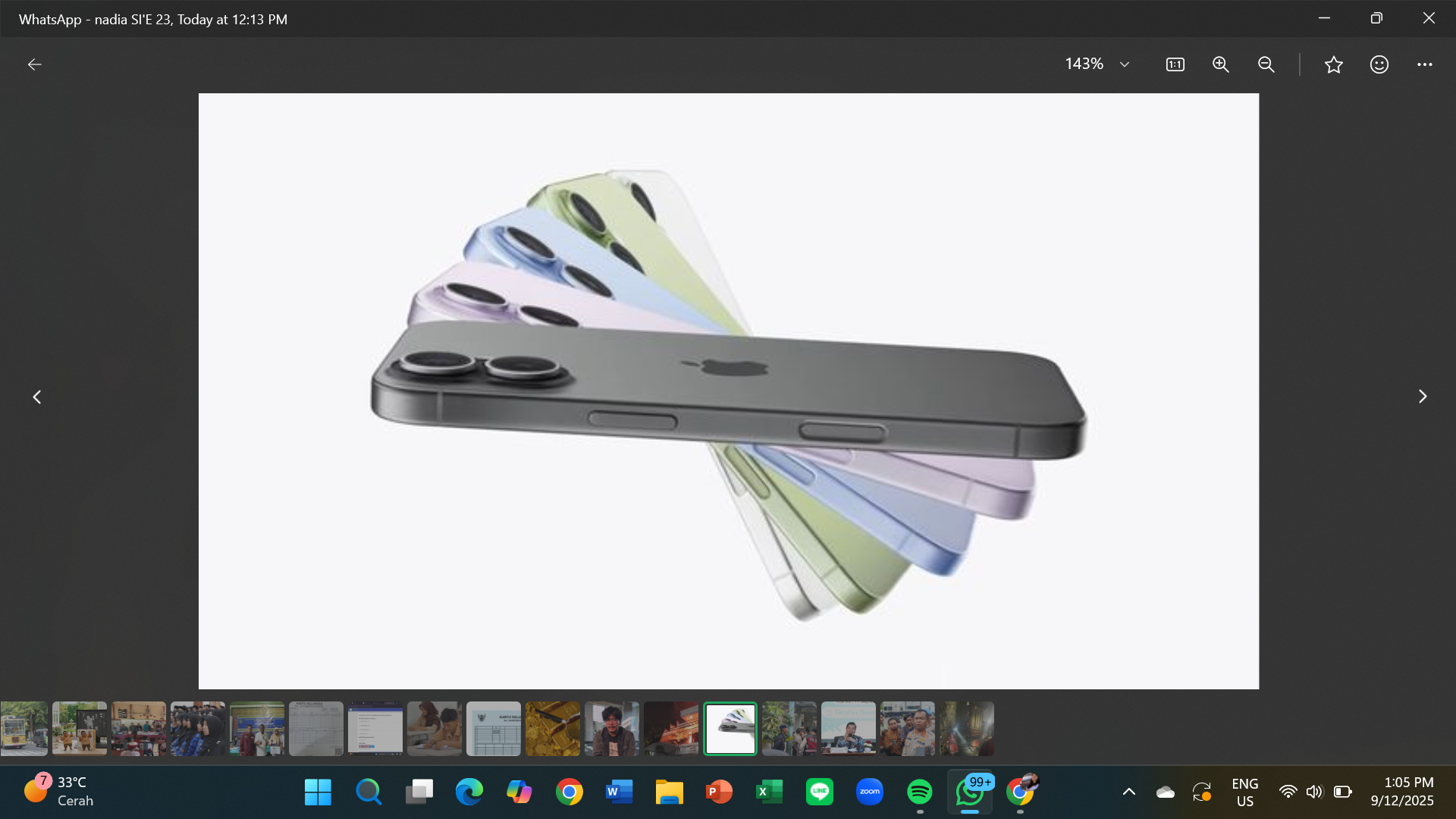The width and height of the screenshot is (1456, 819).
Task: Open the Windows Start menu
Action: (318, 792)
